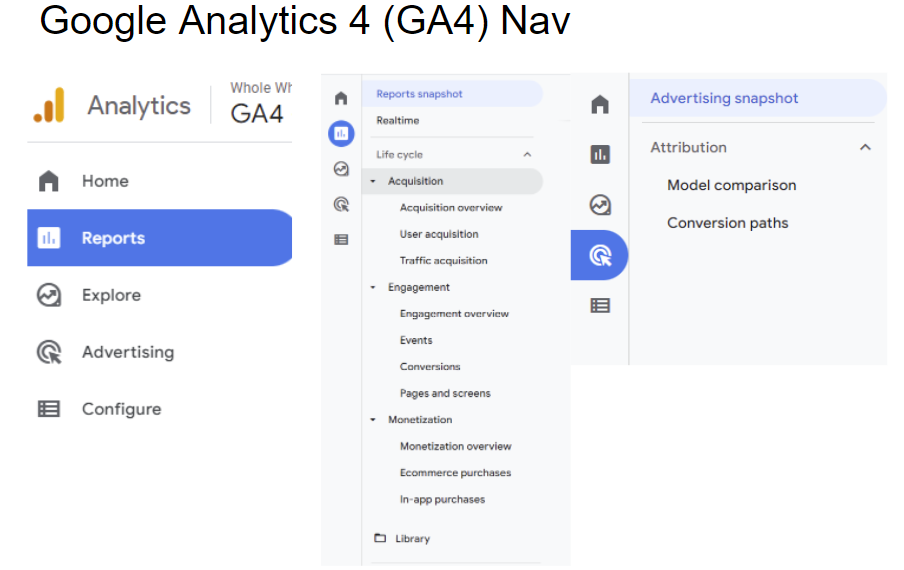This screenshot has width=904, height=570.
Task: Open the Events report
Action: click(416, 340)
